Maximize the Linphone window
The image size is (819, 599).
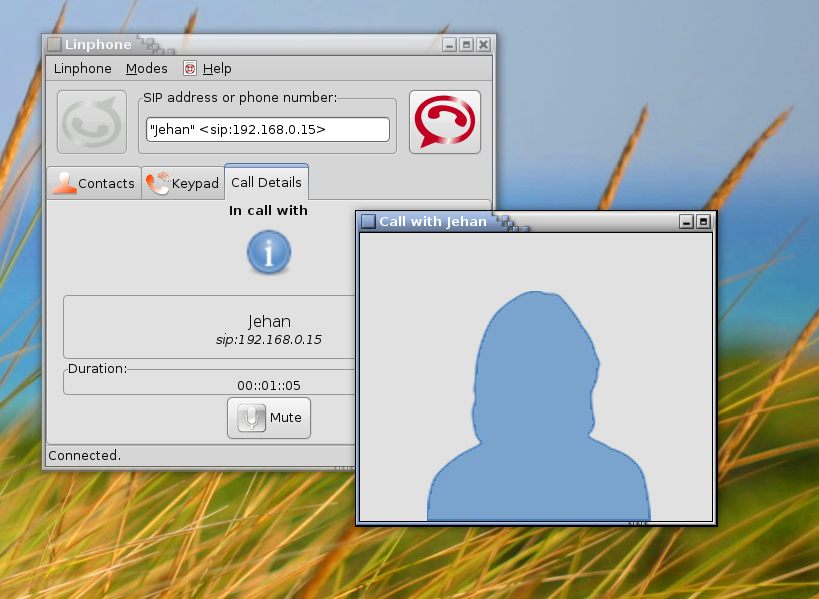(x=466, y=45)
